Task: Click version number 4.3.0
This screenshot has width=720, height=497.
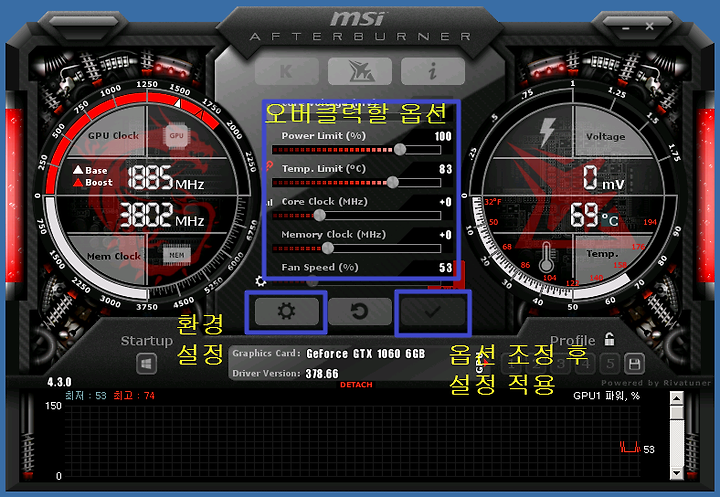Action: click(x=59, y=382)
